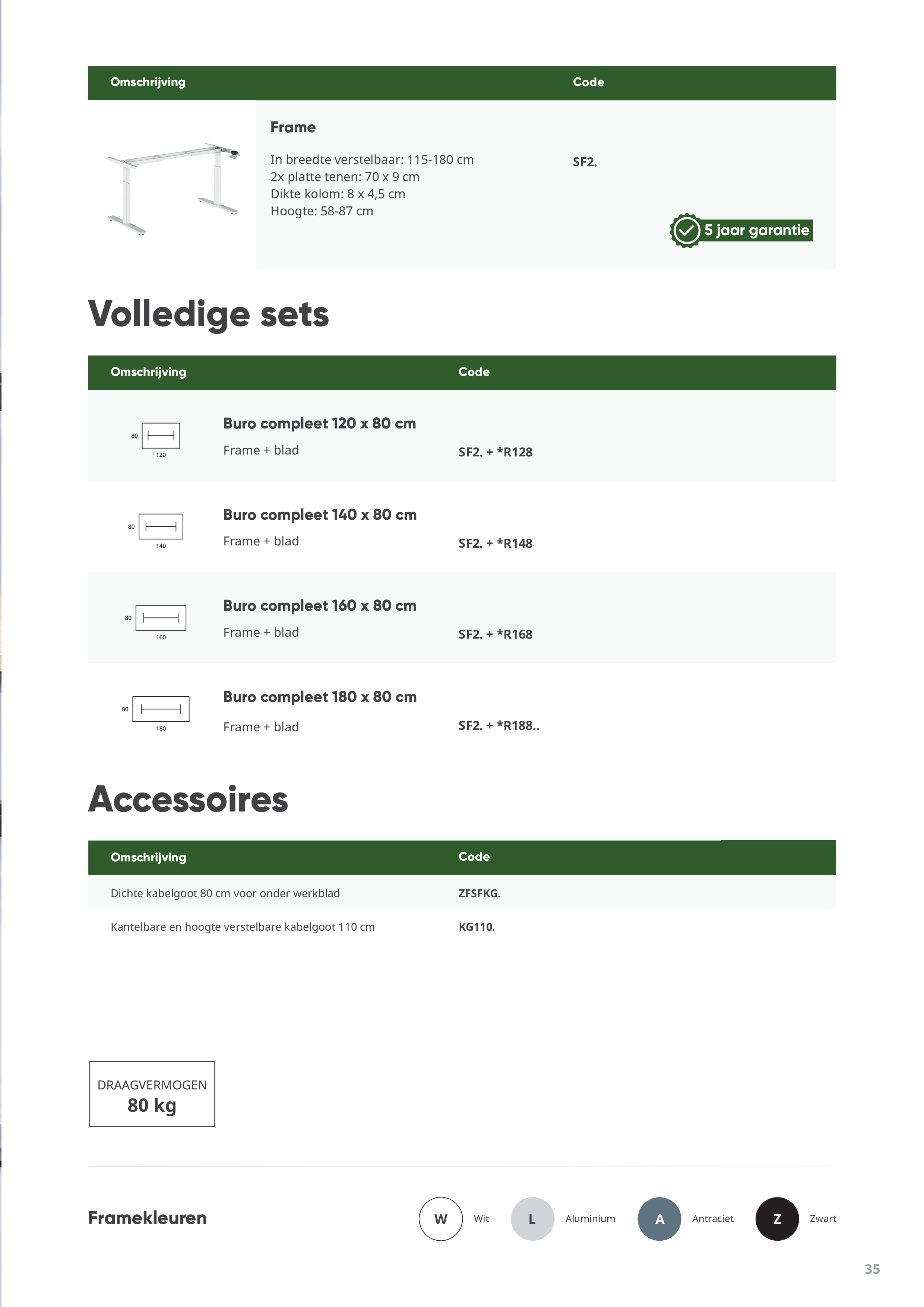Click the Accessoires section heading

[188, 799]
